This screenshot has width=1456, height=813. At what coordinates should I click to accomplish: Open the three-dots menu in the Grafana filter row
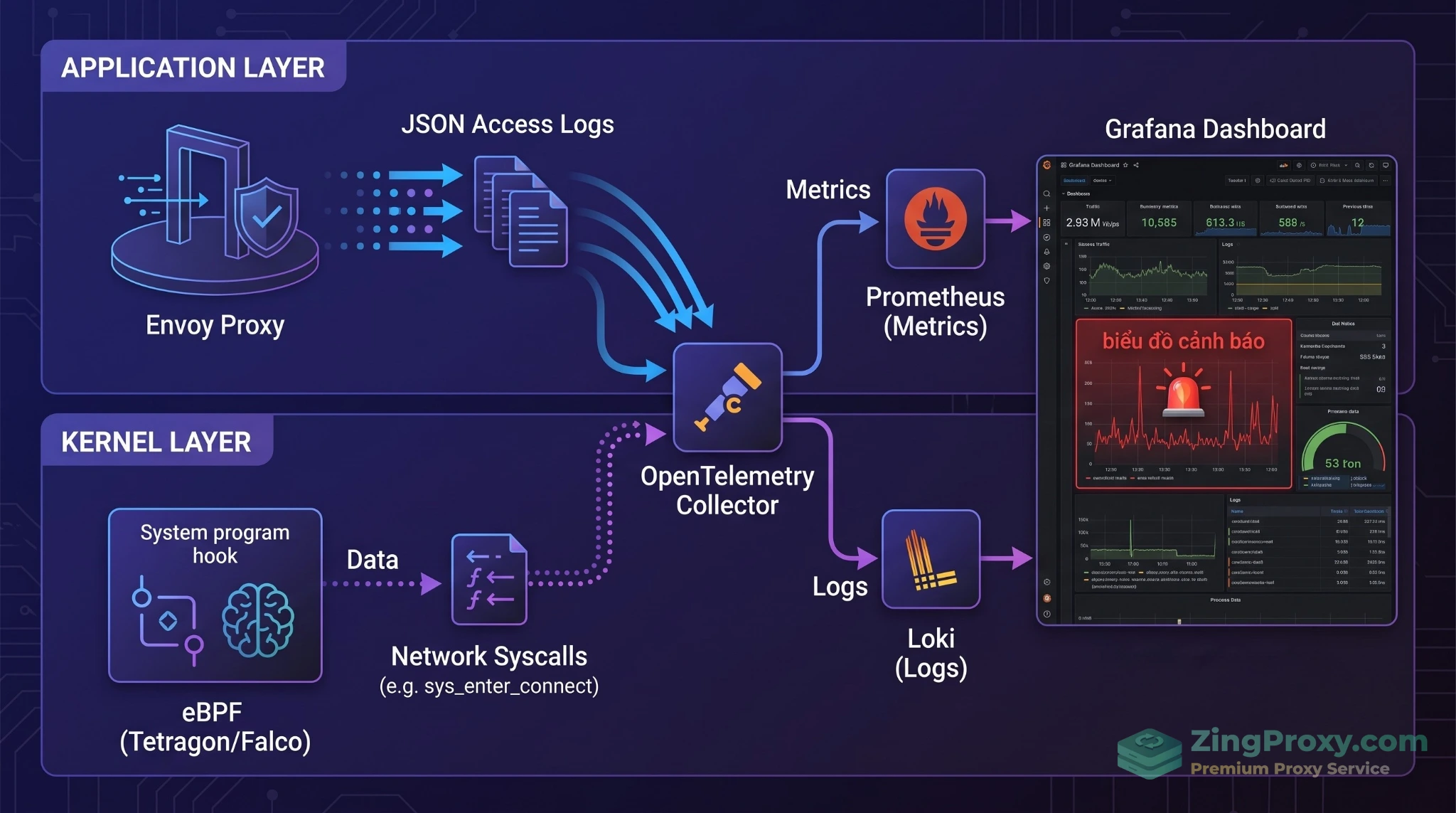(1385, 181)
